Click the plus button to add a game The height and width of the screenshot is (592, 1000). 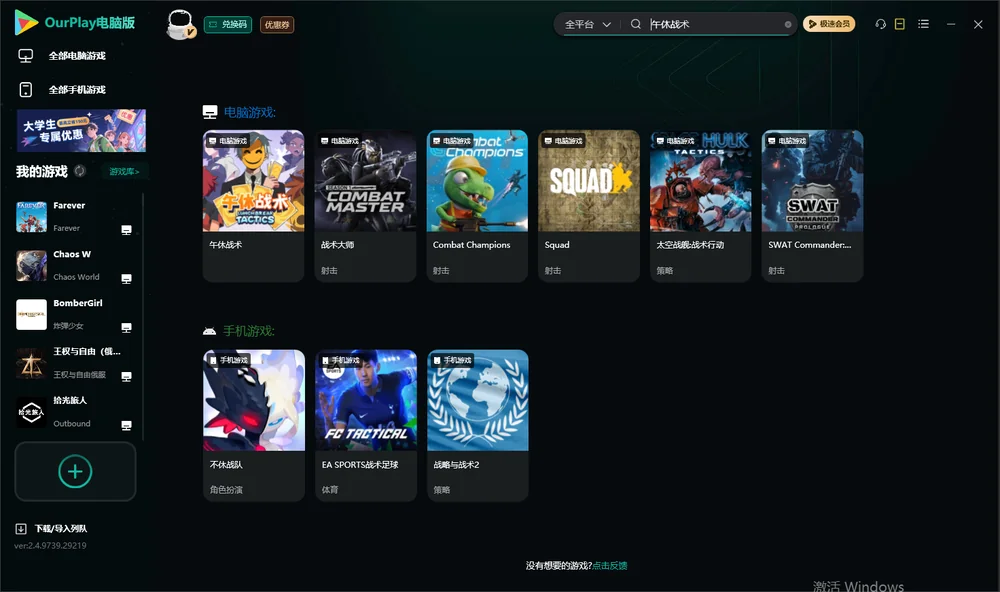point(75,471)
